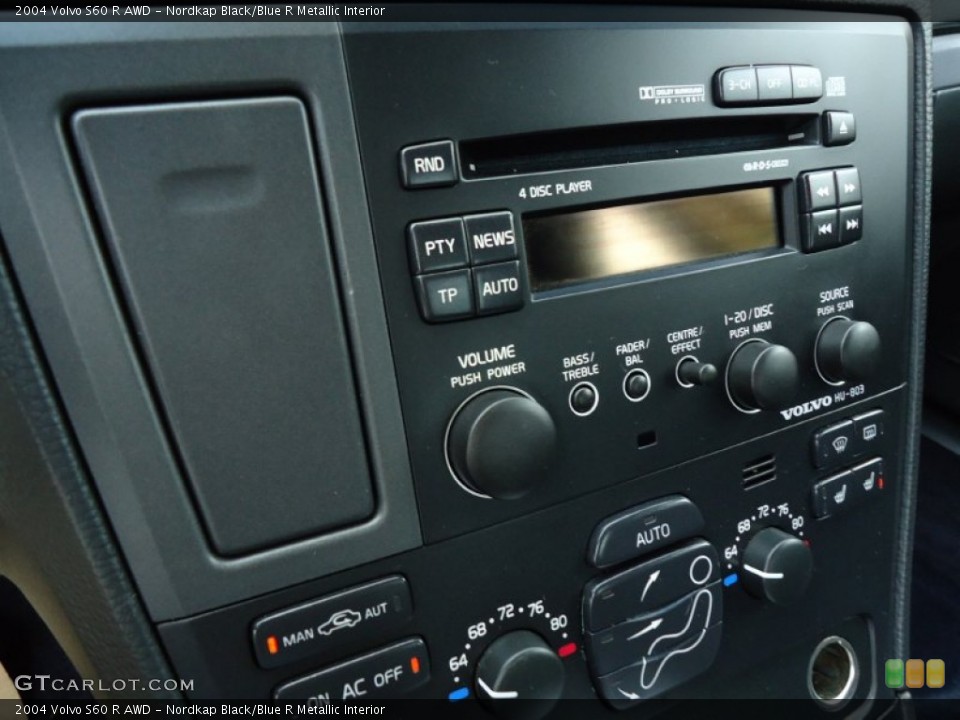Push the OFF surround mode button

(774, 82)
